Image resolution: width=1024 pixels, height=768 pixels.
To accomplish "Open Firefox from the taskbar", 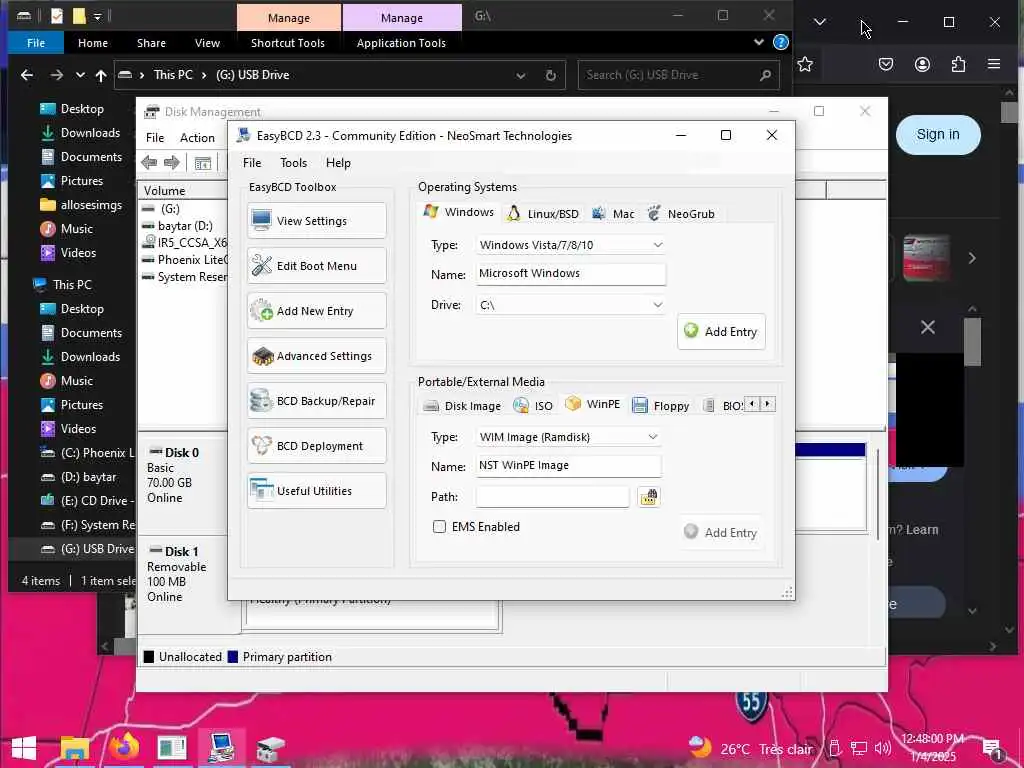I will 123,748.
